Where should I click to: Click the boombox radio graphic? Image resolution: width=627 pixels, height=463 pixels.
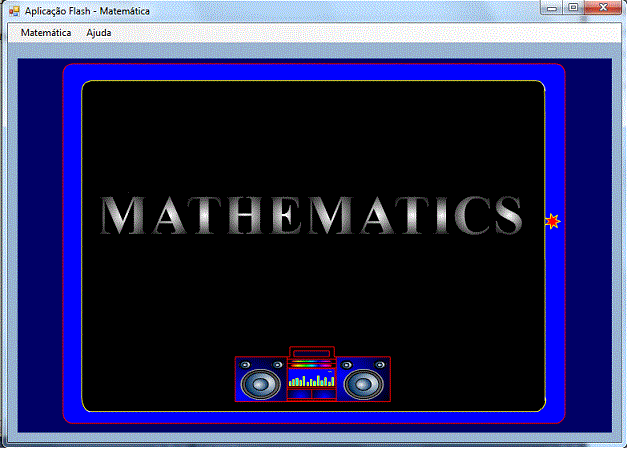point(312,374)
